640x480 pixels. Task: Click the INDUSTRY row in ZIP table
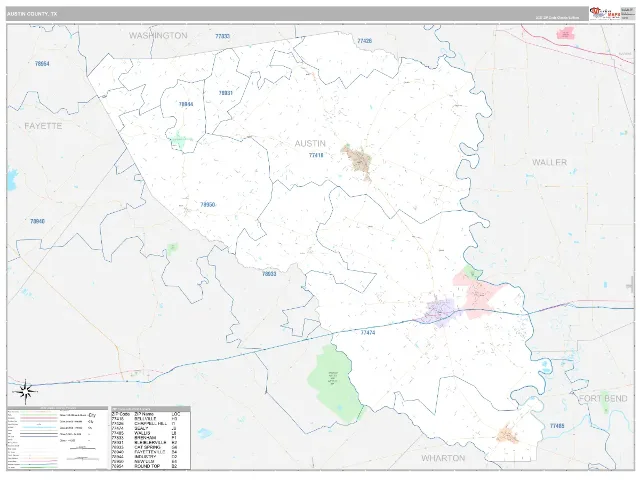pos(150,456)
